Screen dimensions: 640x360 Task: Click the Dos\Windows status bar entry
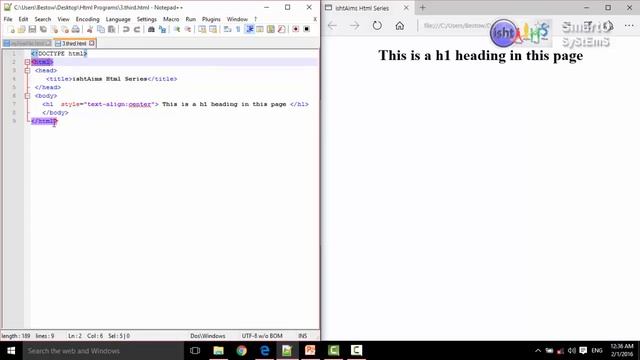click(208, 336)
